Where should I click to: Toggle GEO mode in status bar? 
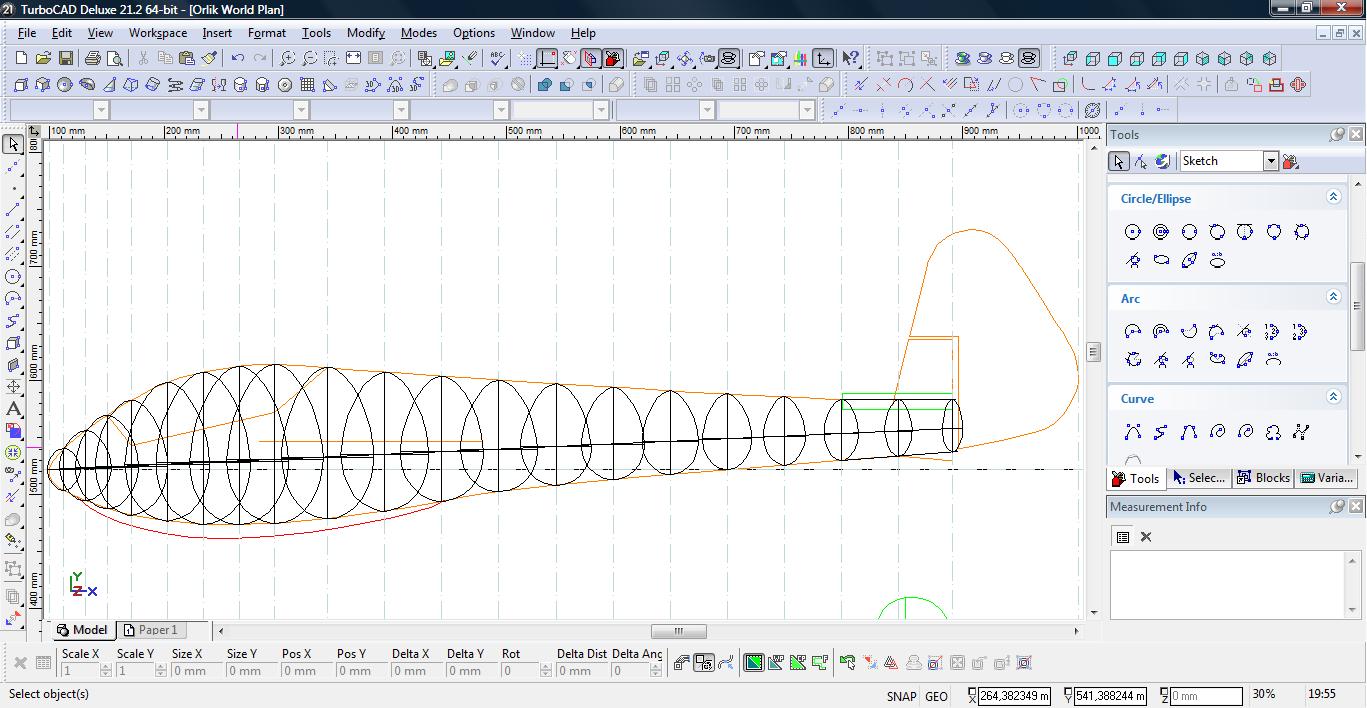(936, 696)
